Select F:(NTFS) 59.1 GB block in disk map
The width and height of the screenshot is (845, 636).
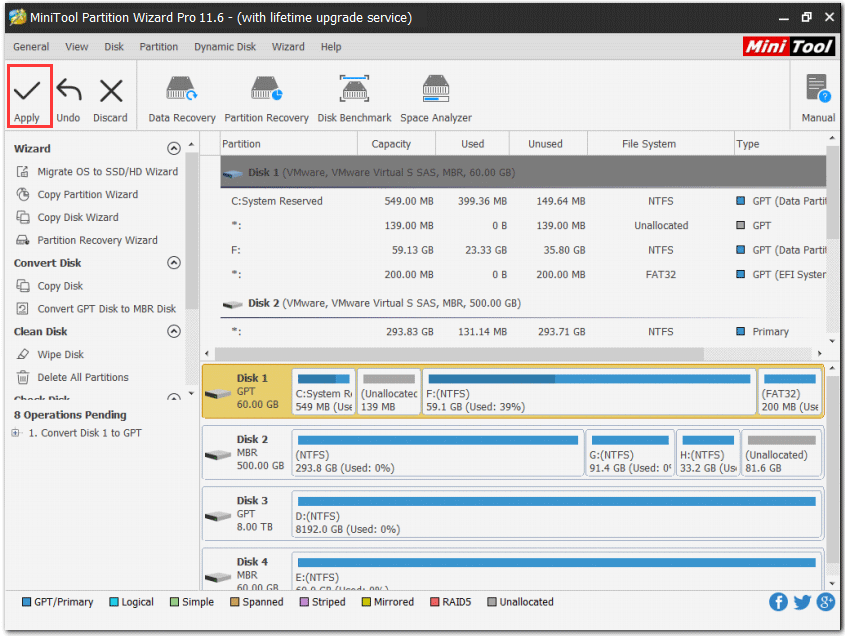click(x=589, y=392)
